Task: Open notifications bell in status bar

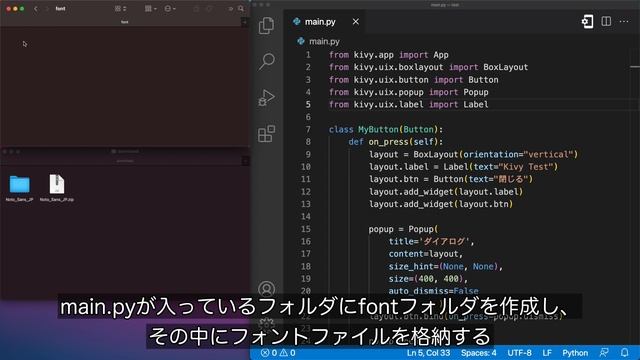Action: [624, 353]
